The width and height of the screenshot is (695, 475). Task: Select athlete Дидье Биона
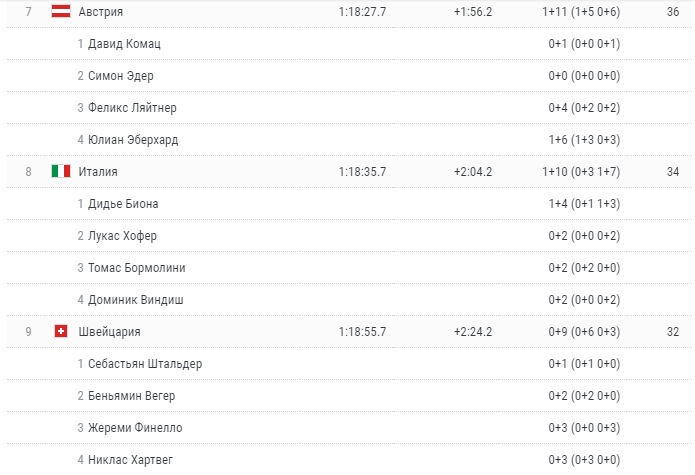123,204
